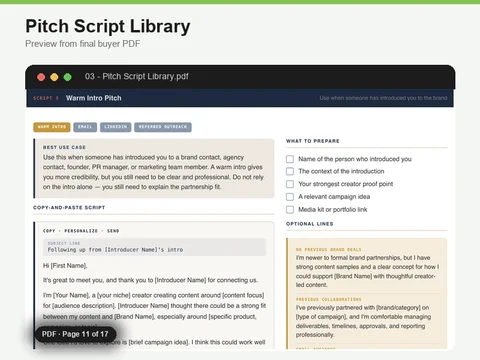This screenshot has width=480, height=360.
Task: Select the WARM INTRO tag
Action: [52, 127]
